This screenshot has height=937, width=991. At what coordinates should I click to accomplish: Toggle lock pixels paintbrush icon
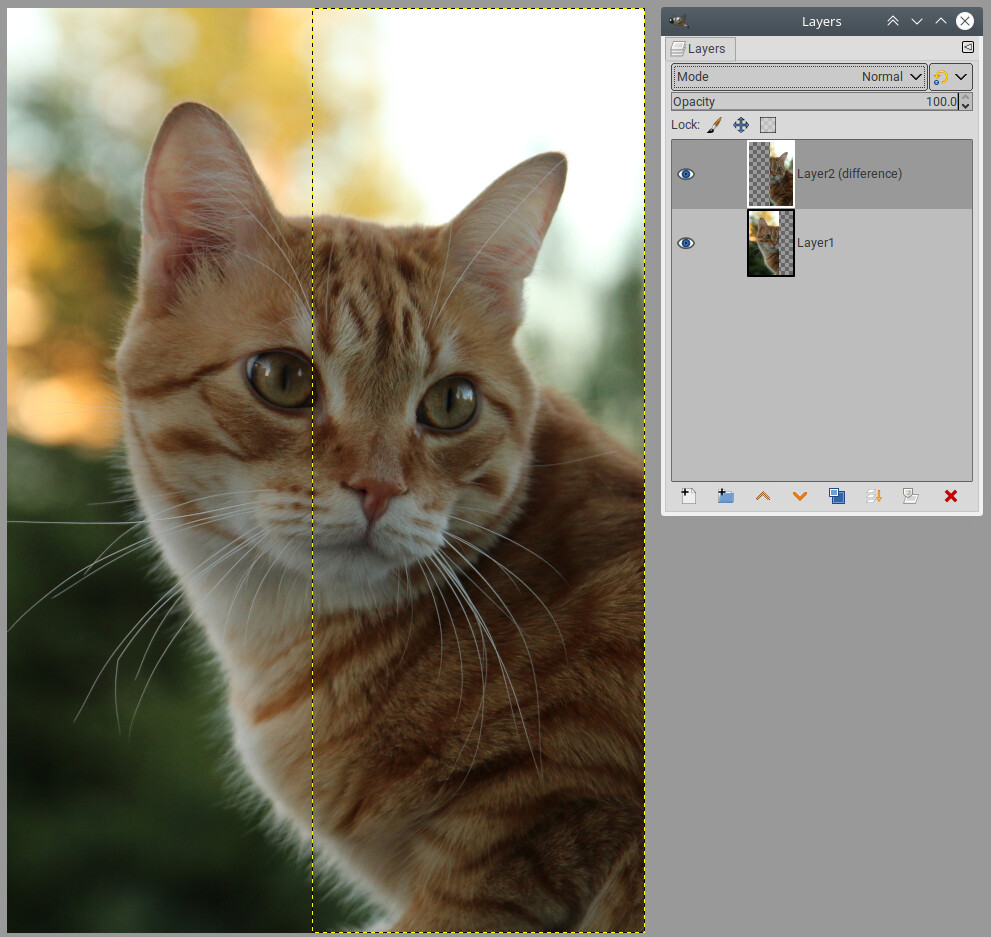[x=714, y=125]
